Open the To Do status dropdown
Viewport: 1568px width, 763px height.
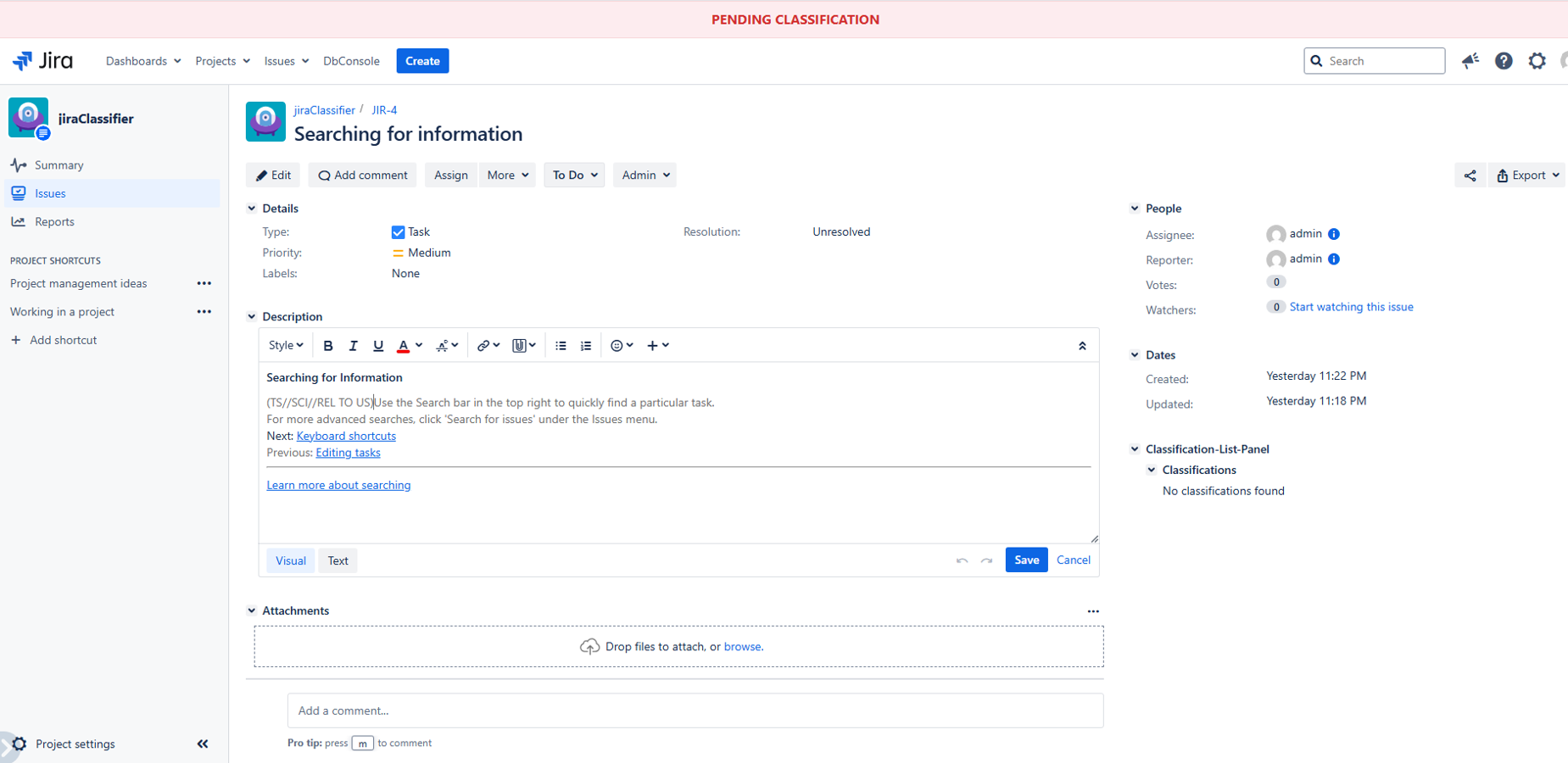tap(573, 175)
